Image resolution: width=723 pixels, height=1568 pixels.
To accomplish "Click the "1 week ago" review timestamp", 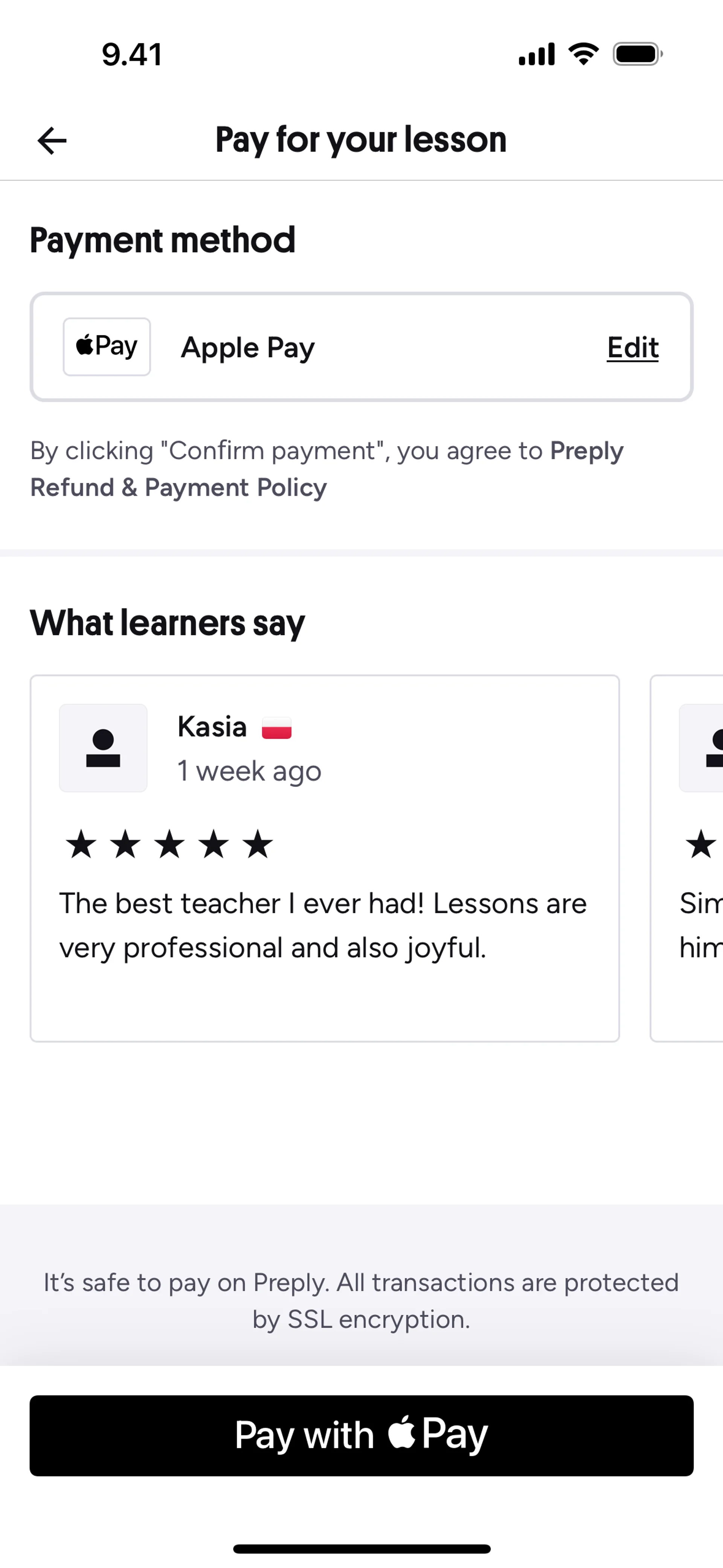I will click(x=249, y=770).
